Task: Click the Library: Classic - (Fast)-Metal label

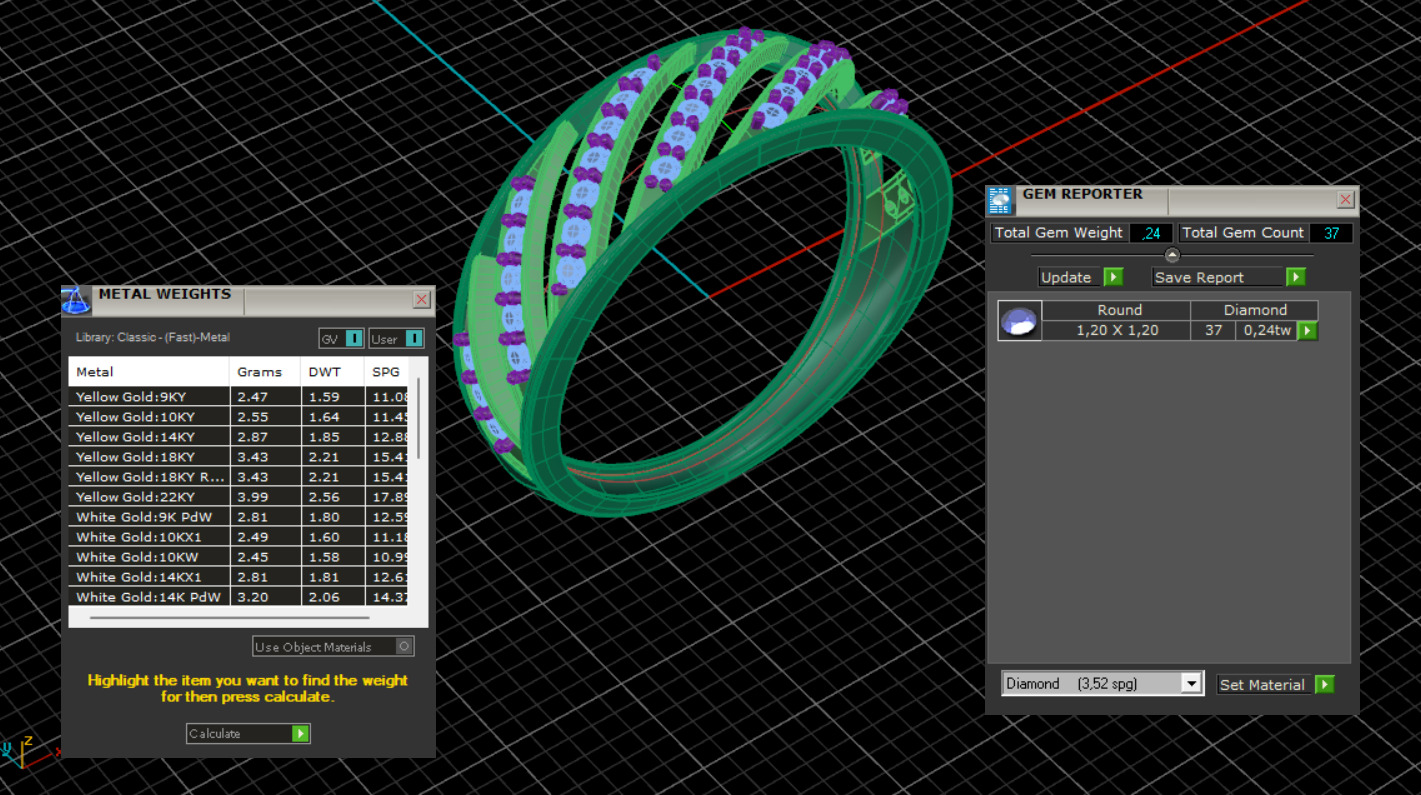Action: click(x=152, y=338)
